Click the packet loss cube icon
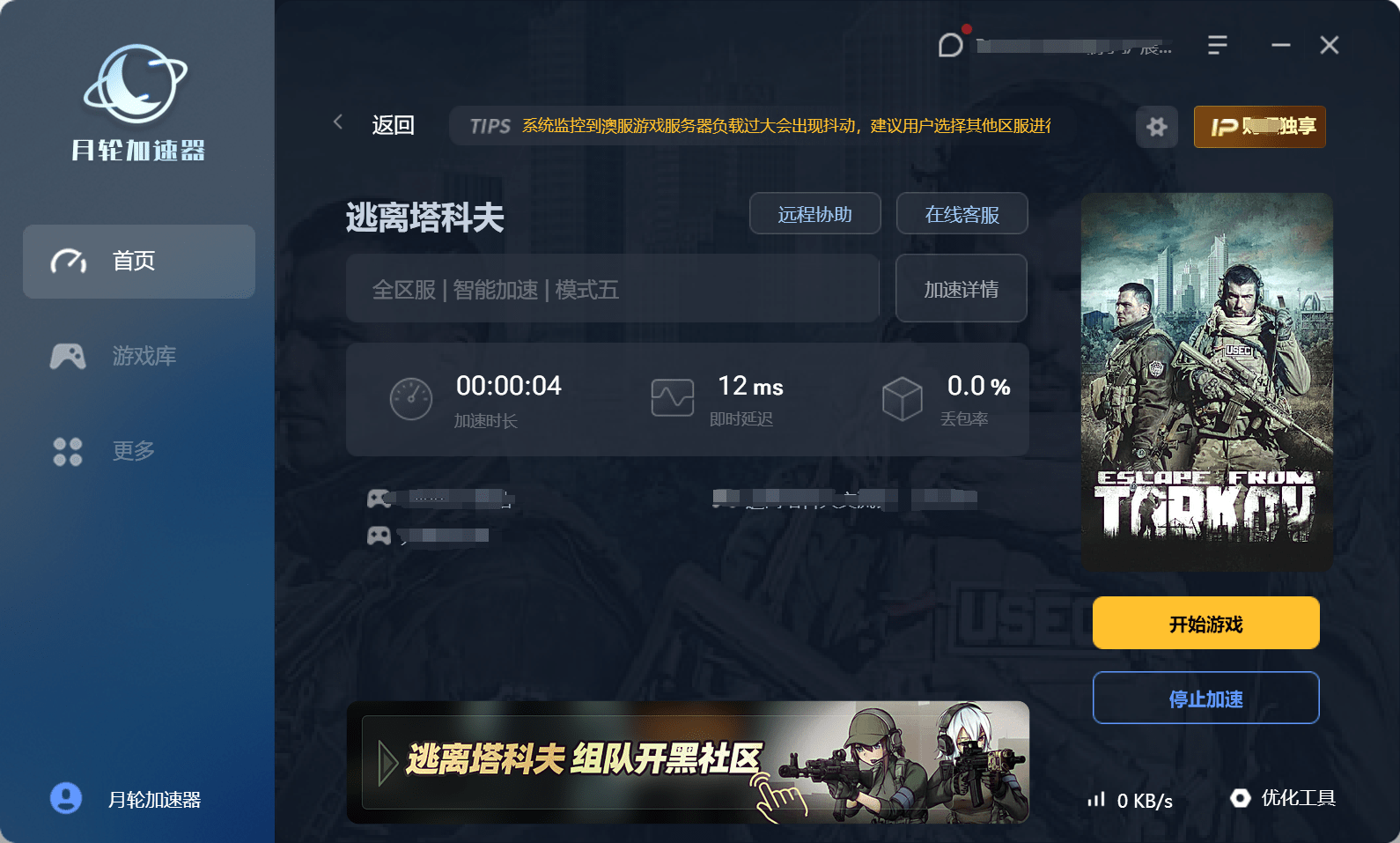Screen dimensions: 1400x843 (x=903, y=399)
